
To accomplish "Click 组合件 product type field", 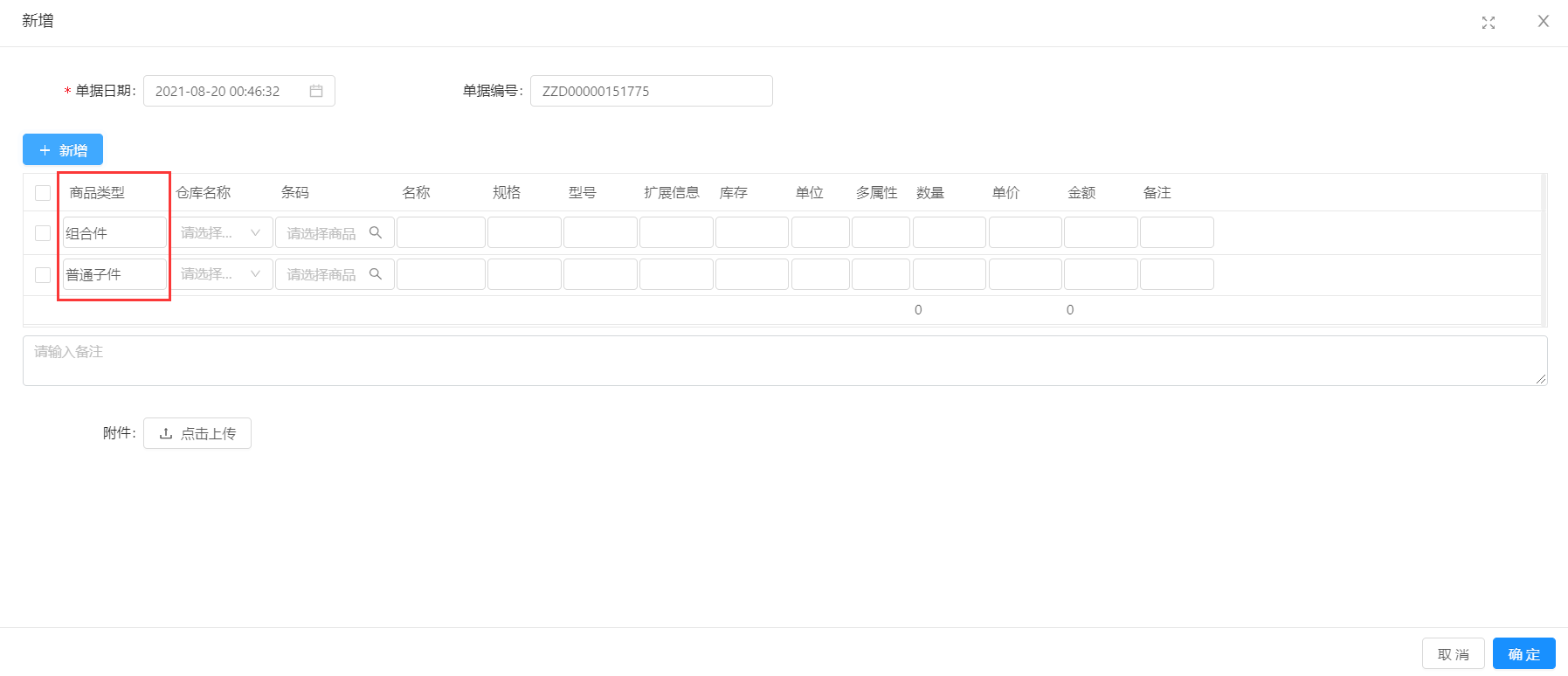I will tap(114, 232).
